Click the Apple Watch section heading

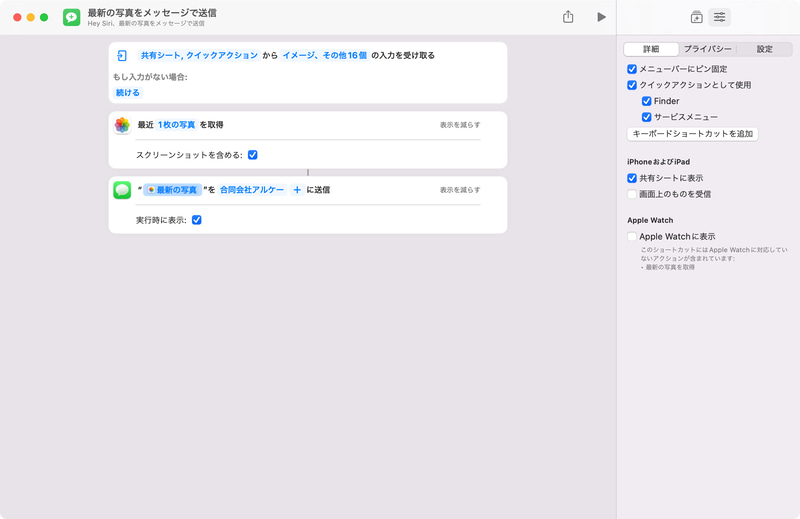click(650, 220)
